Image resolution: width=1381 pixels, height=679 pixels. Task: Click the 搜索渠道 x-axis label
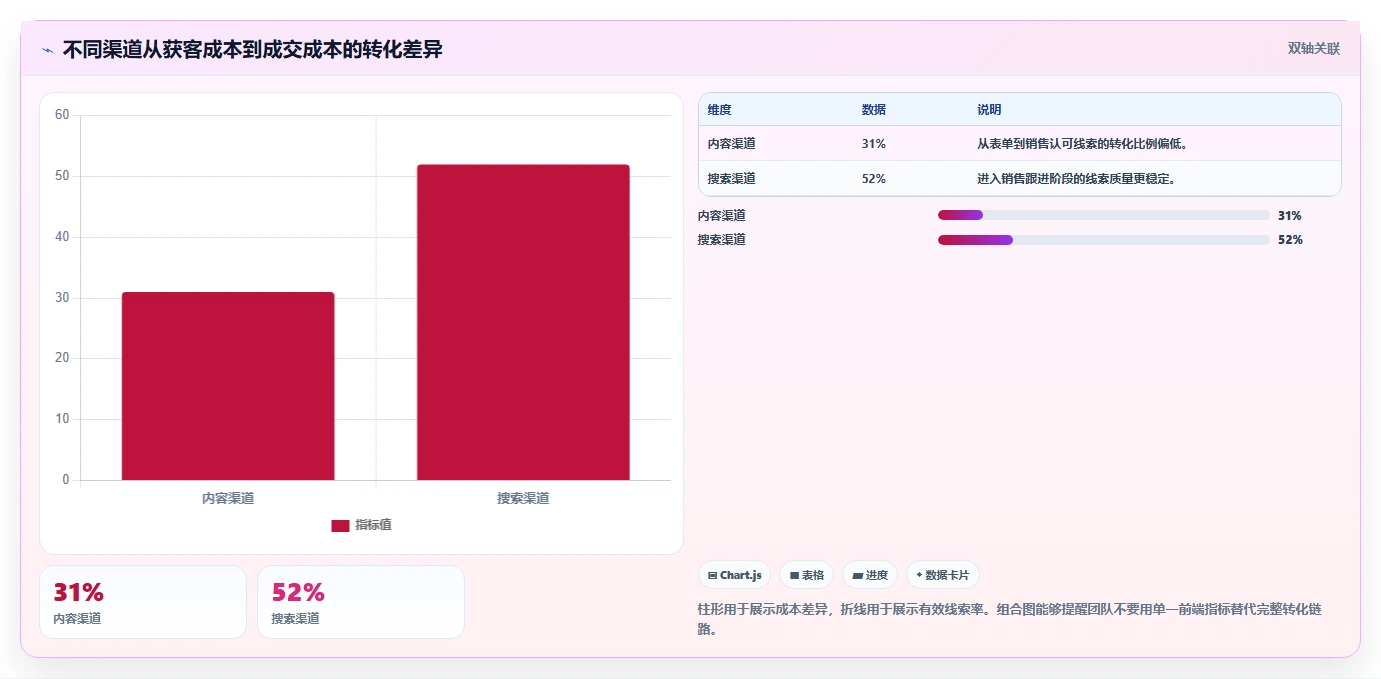pos(523,498)
